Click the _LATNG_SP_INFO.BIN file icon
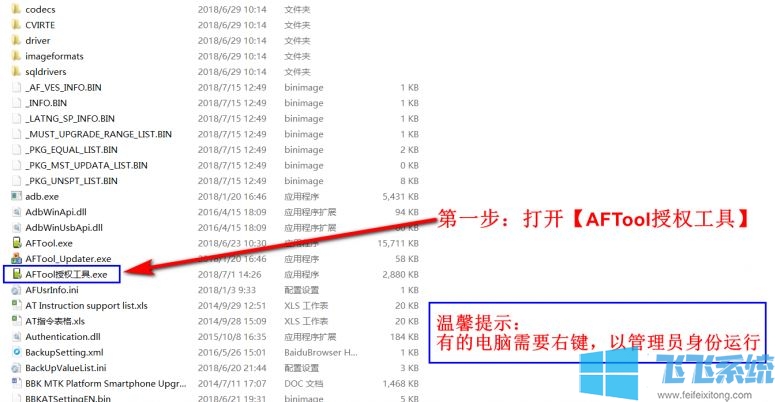The height and width of the screenshot is (402, 776). 16,118
